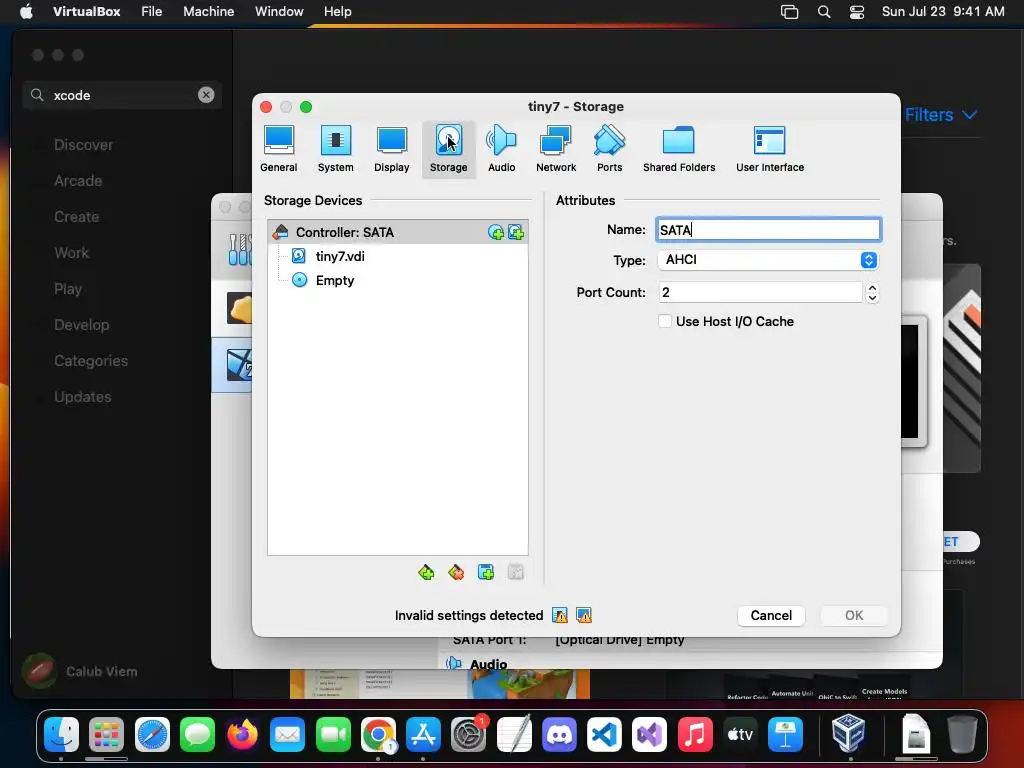1024x768 pixels.
Task: Open the Audio settings section
Action: (x=502, y=150)
